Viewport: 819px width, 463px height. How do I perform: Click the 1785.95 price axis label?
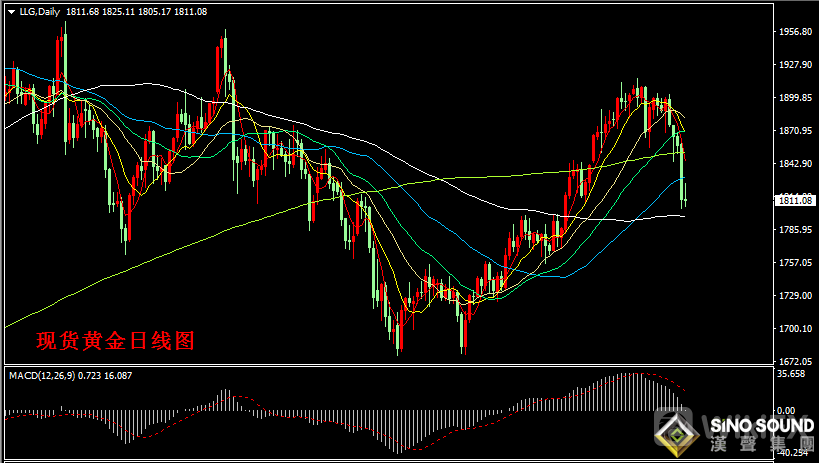795,230
